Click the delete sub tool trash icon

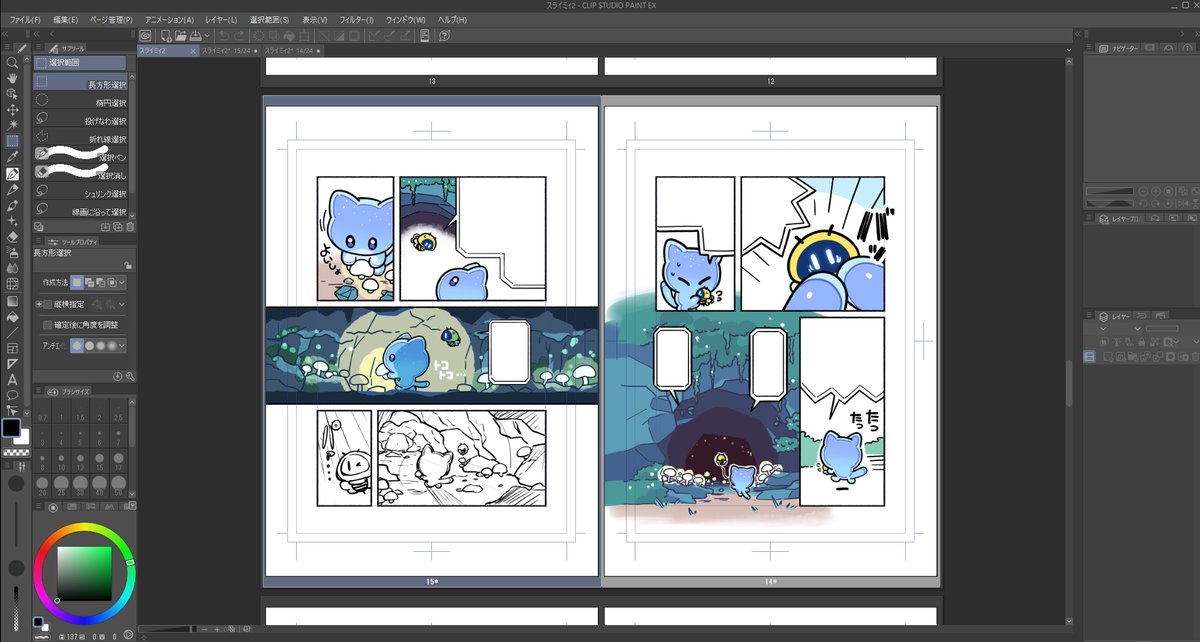129,226
